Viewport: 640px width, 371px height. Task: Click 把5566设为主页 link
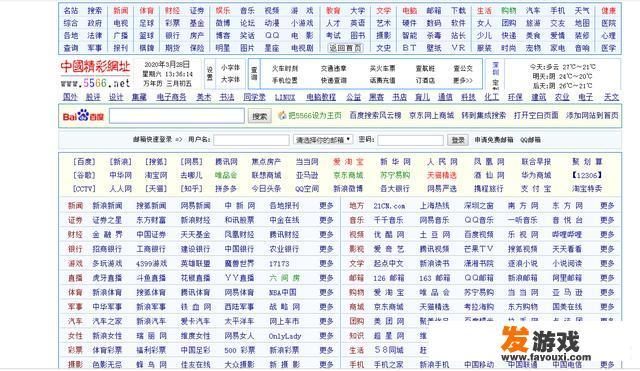tap(315, 116)
